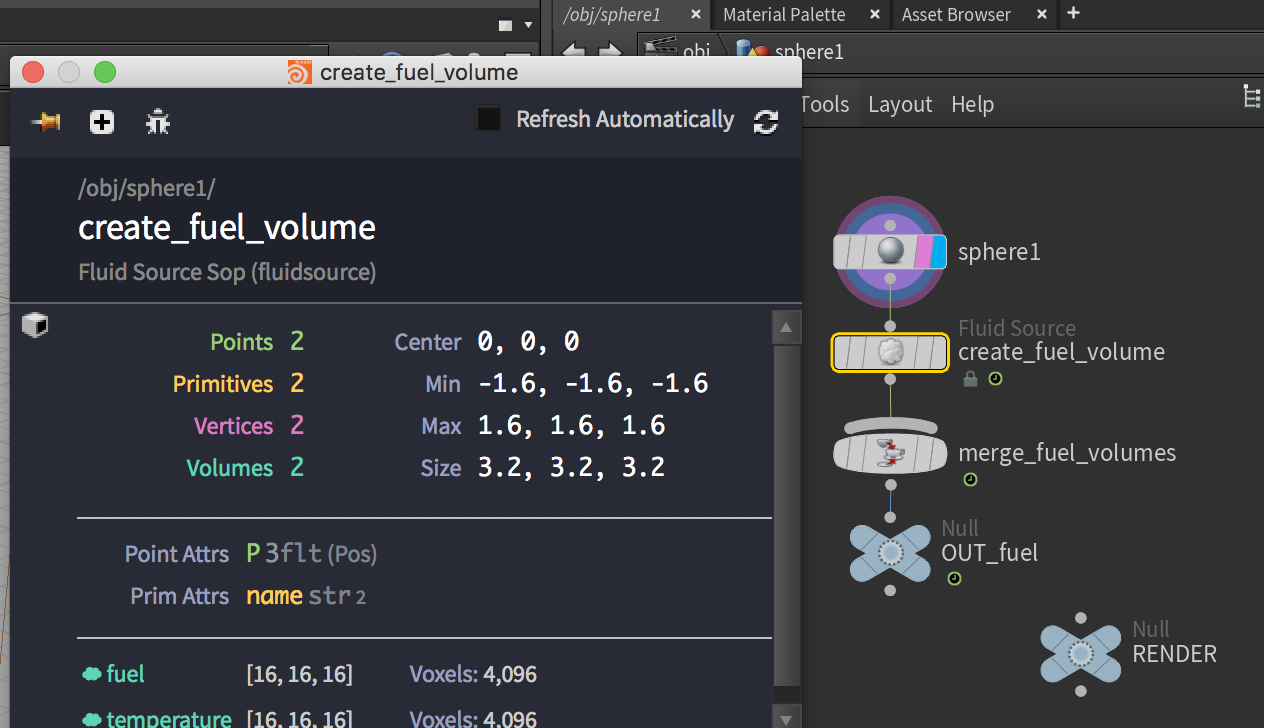This screenshot has width=1264, height=728.
Task: Open the tree view icon at the network editor's right edge
Action: tap(1251, 97)
